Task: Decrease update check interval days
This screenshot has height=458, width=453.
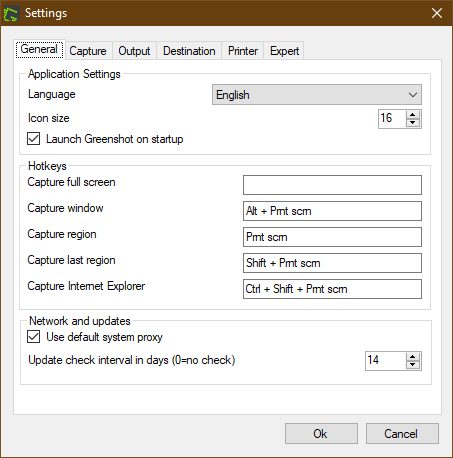Action: pyautogui.click(x=413, y=365)
